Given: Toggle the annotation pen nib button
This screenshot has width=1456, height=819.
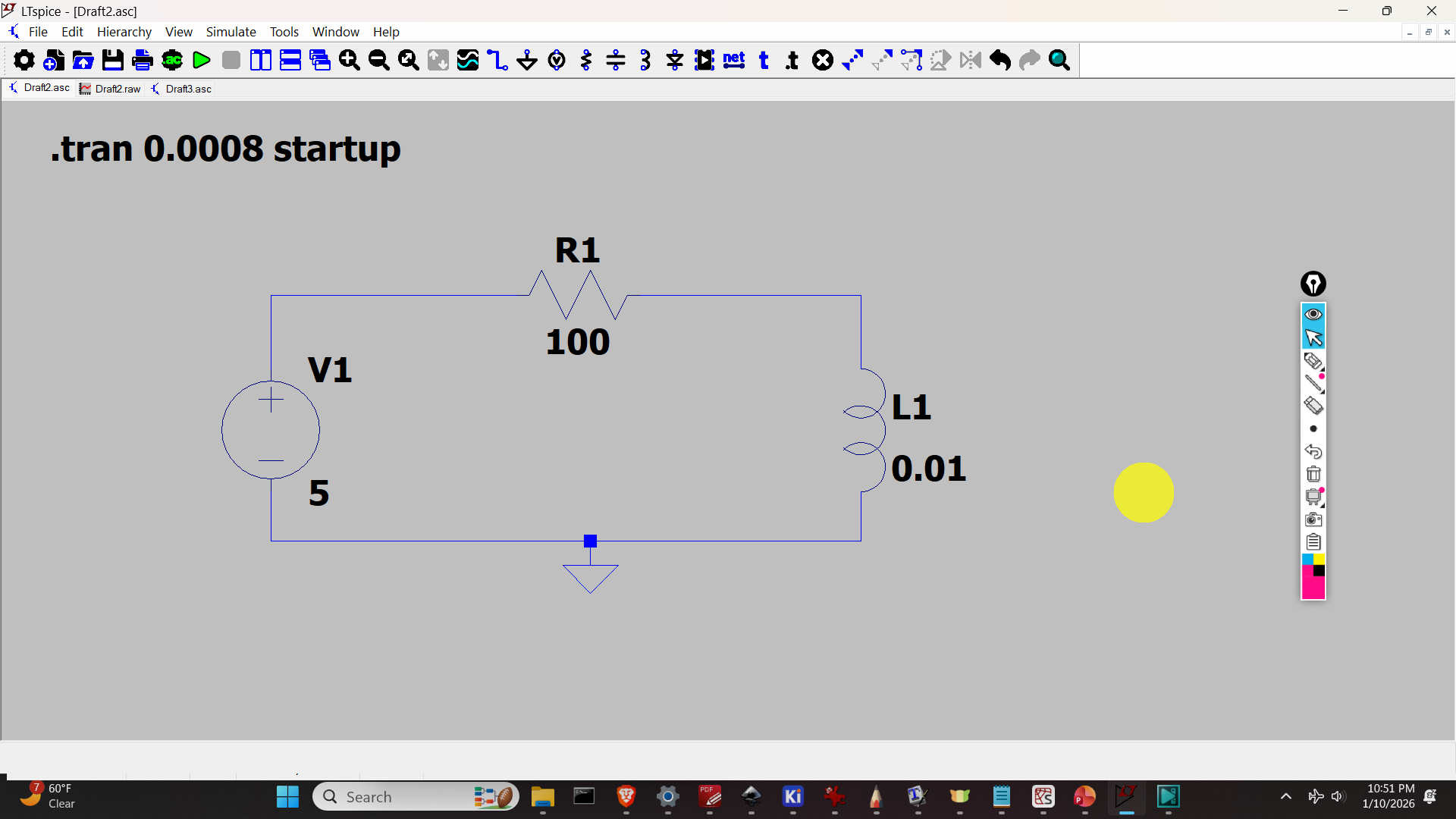Looking at the screenshot, I should point(1313,284).
